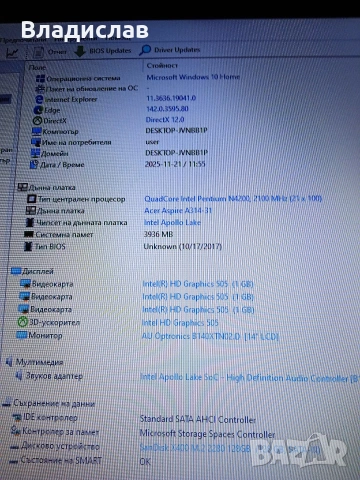Open the Acer Aspire A314-31 link
The width and height of the screenshot is (360, 480).
click(x=178, y=211)
